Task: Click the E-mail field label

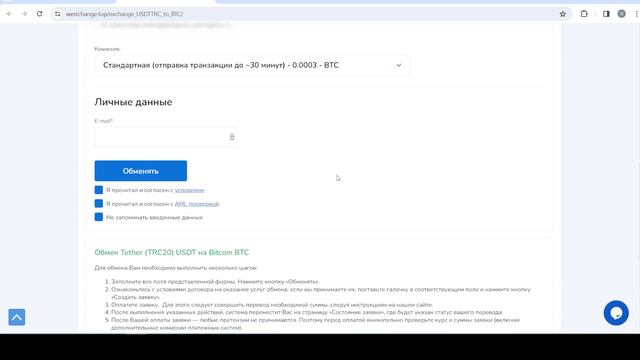Action: (x=103, y=121)
